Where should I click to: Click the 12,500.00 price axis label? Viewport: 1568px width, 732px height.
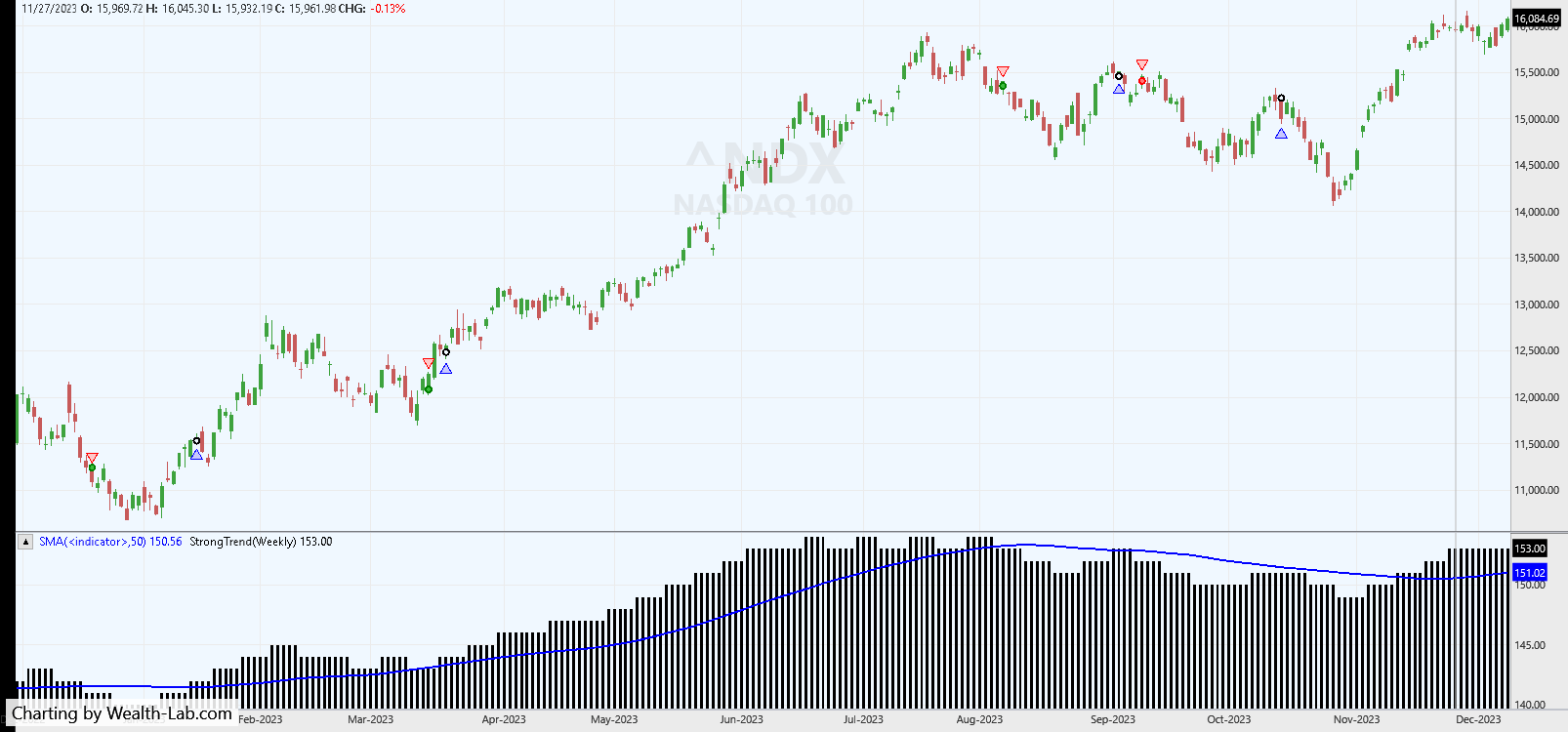tap(1537, 350)
